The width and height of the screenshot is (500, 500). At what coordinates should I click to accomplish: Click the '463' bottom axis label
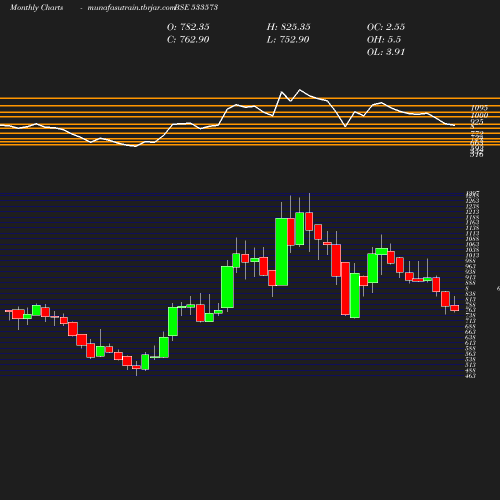click(471, 376)
